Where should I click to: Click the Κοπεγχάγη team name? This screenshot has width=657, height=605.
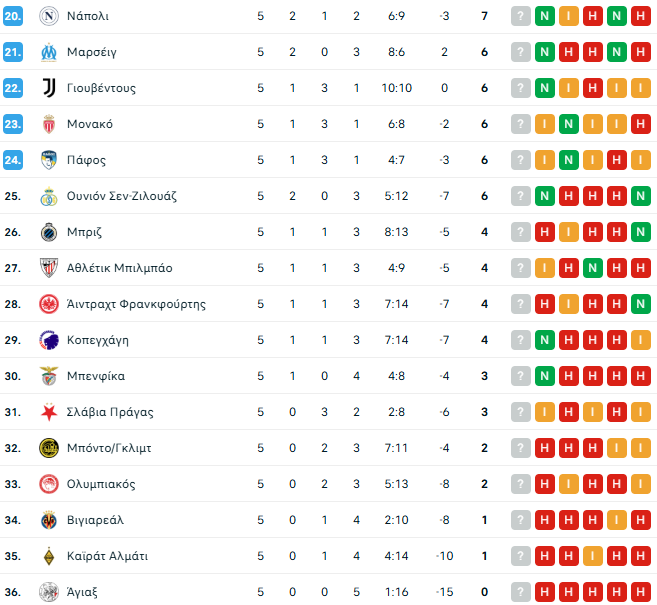point(98,340)
